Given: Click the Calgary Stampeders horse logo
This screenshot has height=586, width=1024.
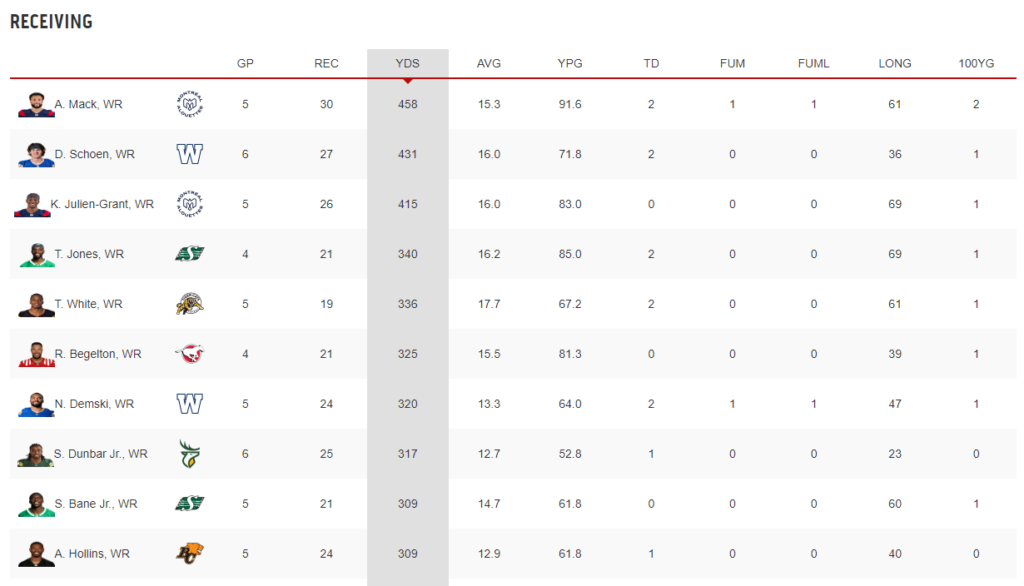Looking at the screenshot, I should (x=189, y=354).
